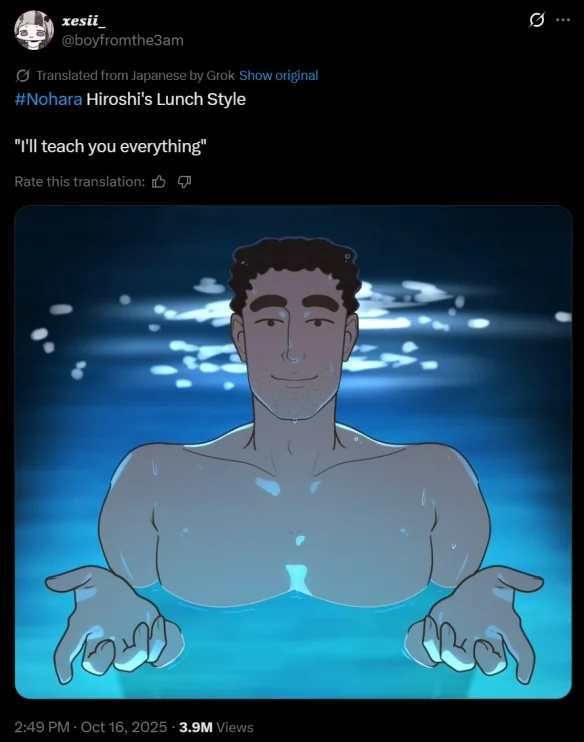
Task: Open the handle @boyfromthe3am
Action: point(123,40)
